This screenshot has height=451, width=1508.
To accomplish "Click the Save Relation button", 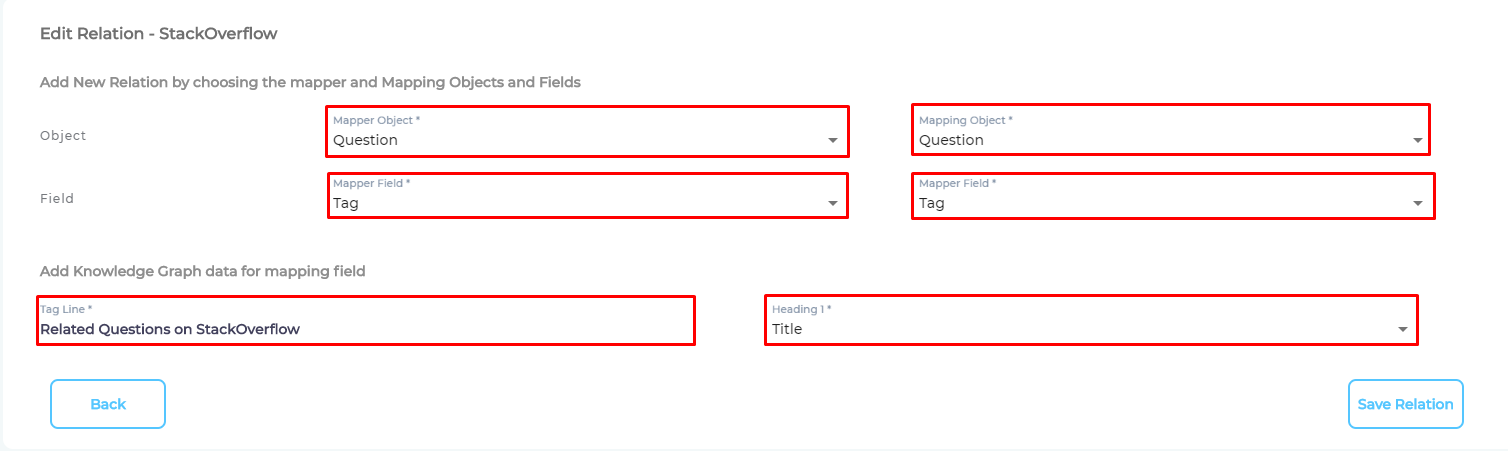I will [1405, 404].
